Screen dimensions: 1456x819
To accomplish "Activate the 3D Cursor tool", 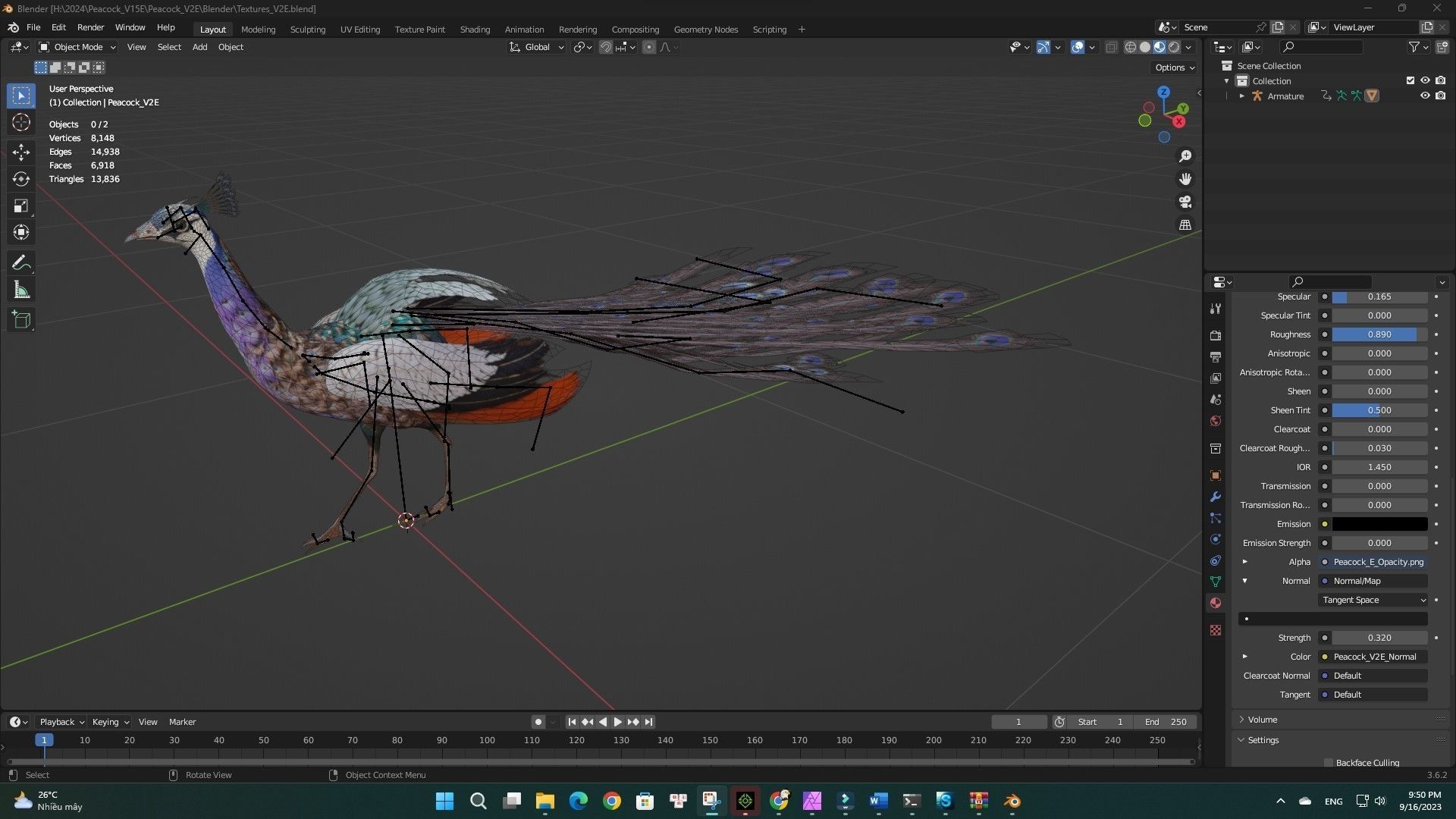I will pos(21,123).
